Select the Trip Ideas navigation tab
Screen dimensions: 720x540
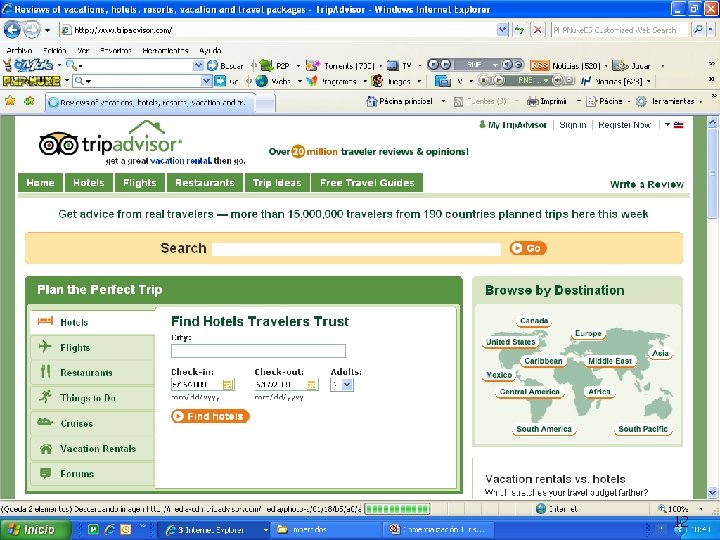(277, 183)
